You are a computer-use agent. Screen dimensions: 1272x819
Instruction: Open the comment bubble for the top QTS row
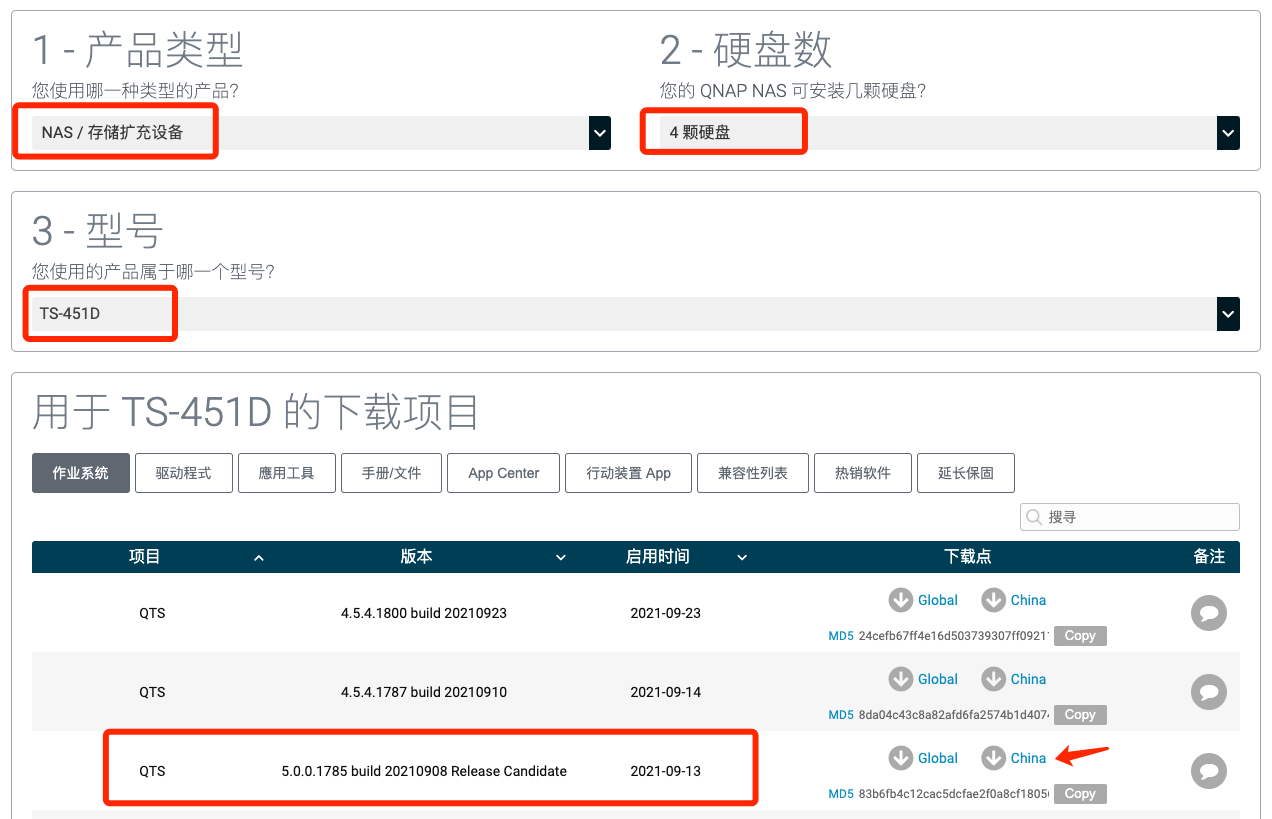pyautogui.click(x=1208, y=613)
